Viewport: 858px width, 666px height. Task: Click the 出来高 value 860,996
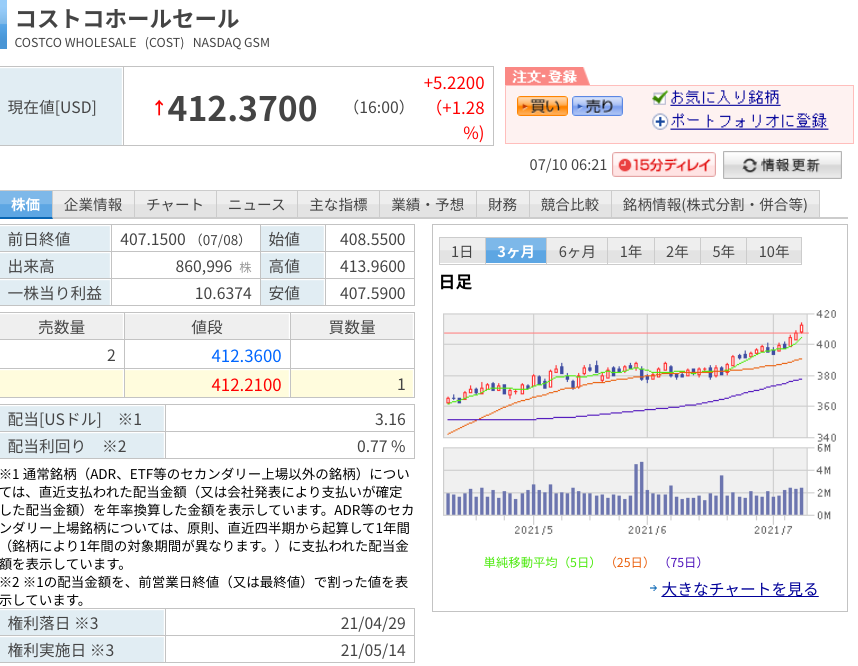204,267
